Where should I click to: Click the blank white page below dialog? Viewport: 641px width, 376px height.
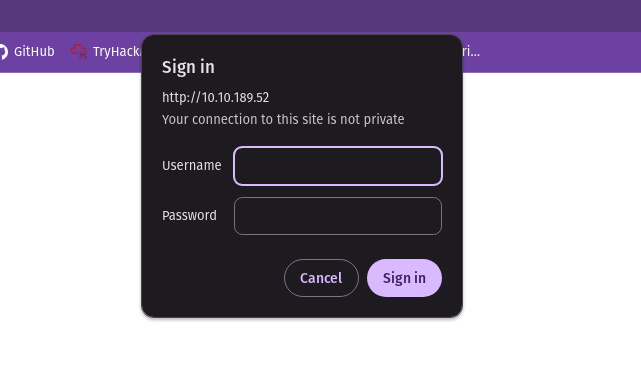coord(303,347)
